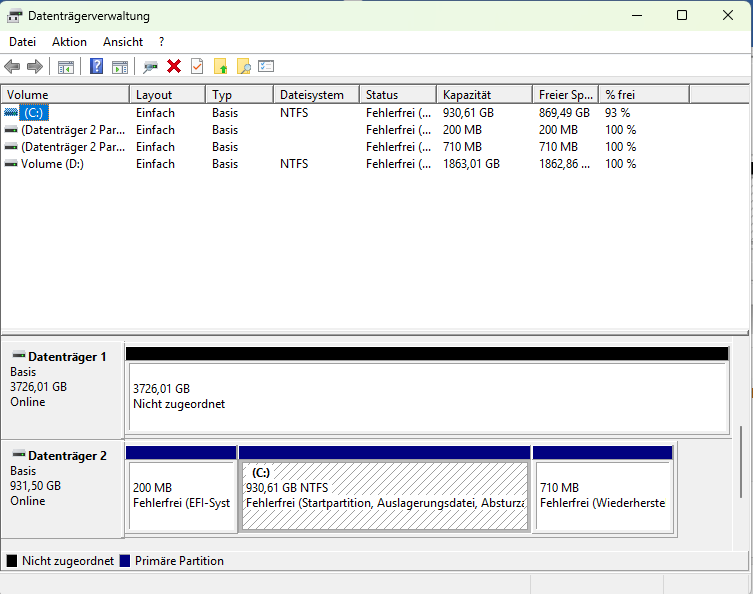
Task: Toggle the action pane toolbar icon
Action: click(120, 67)
